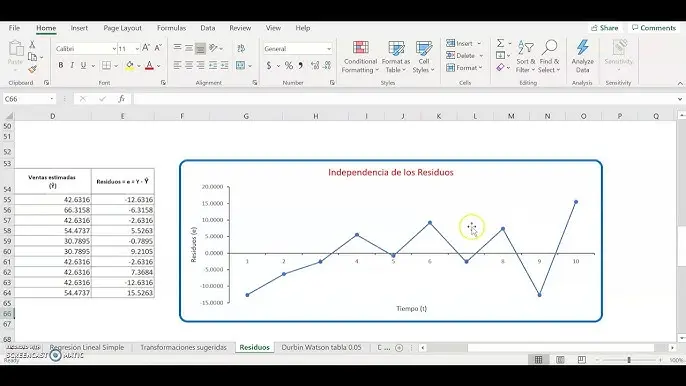Toggle underline formatting
The height and width of the screenshot is (386, 686).
tap(83, 65)
